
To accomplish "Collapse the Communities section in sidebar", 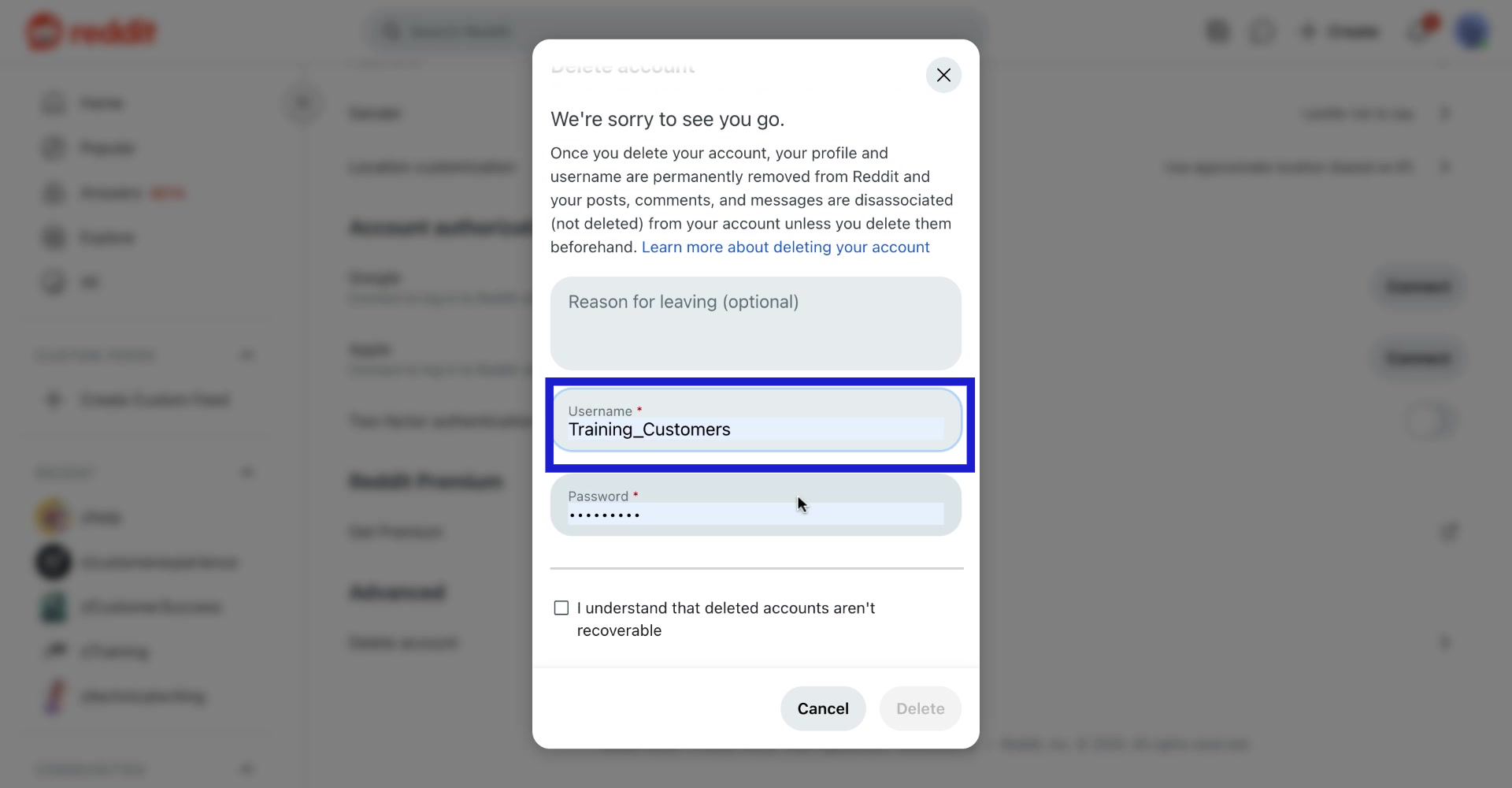I will click(x=247, y=769).
